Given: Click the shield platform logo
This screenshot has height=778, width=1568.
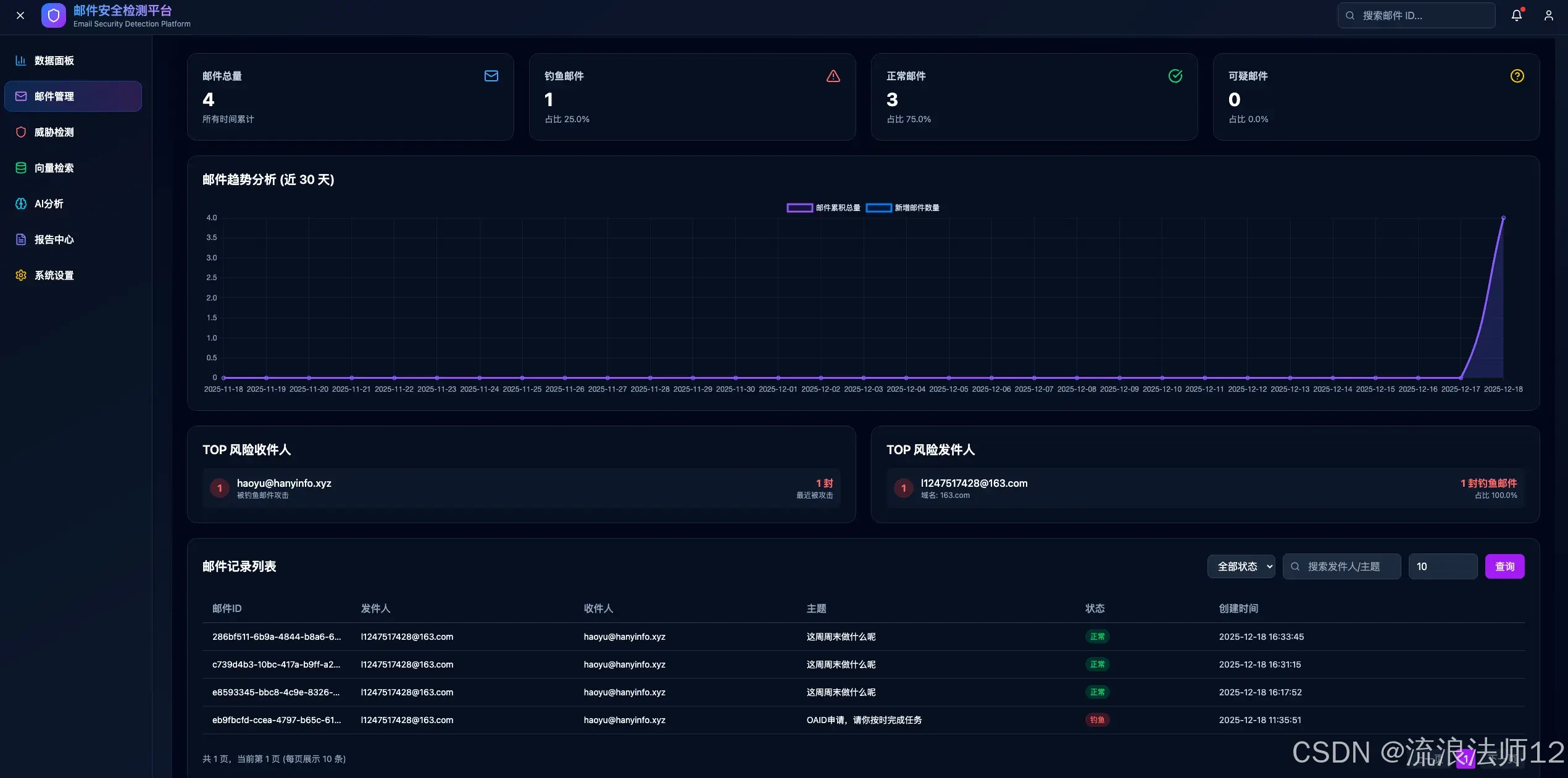Looking at the screenshot, I should (54, 15).
